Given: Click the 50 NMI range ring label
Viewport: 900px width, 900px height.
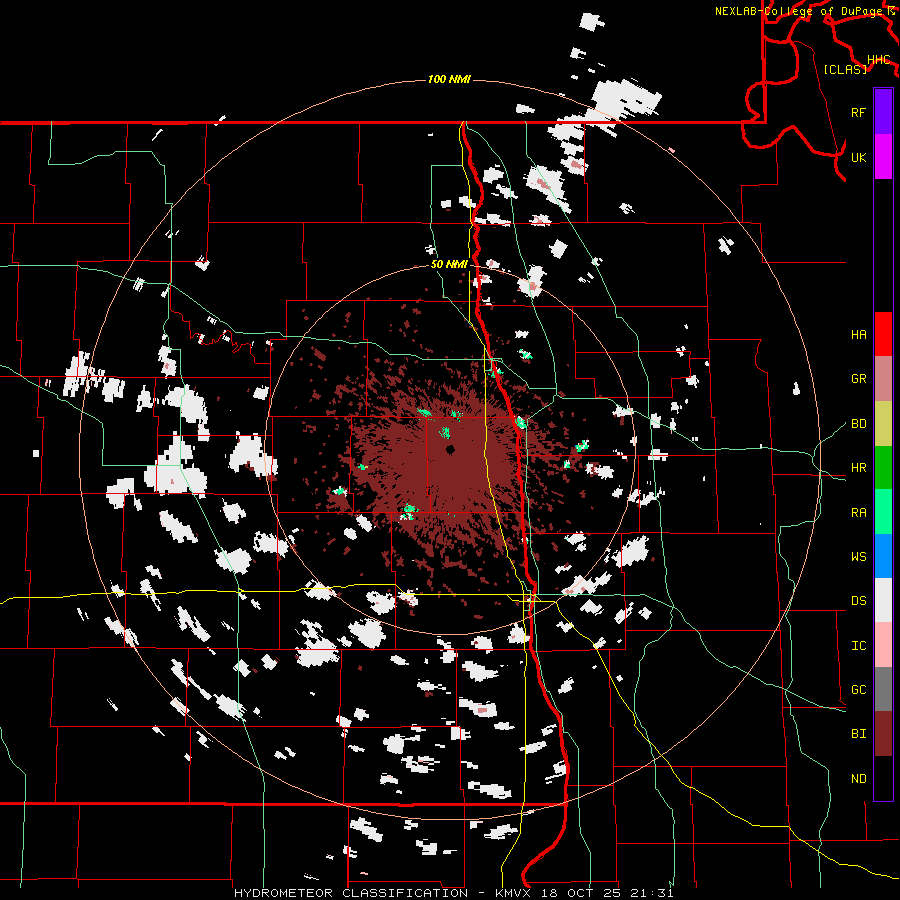Looking at the screenshot, I should pyautogui.click(x=449, y=264).
